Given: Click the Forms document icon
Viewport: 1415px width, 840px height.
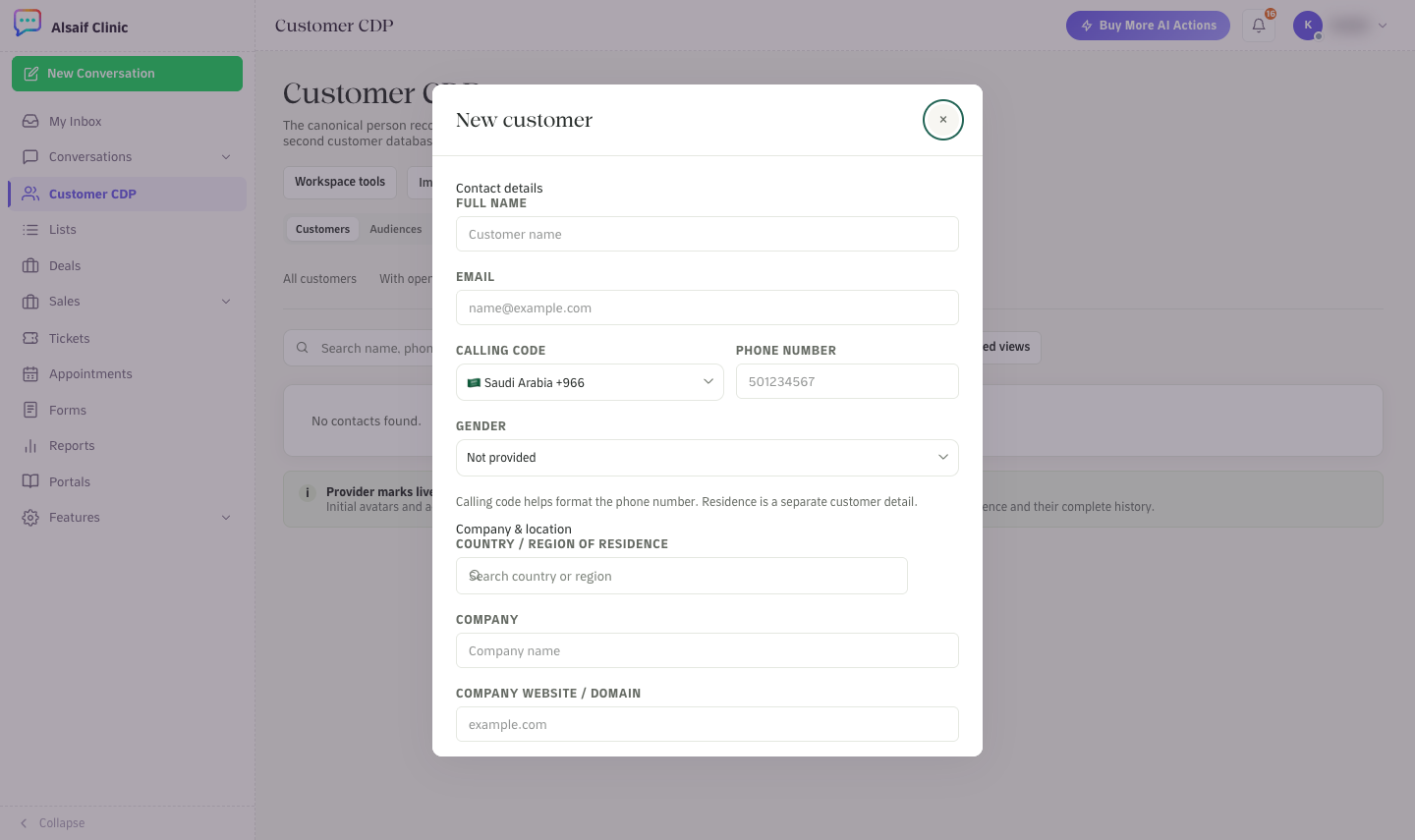Looking at the screenshot, I should pos(30,410).
